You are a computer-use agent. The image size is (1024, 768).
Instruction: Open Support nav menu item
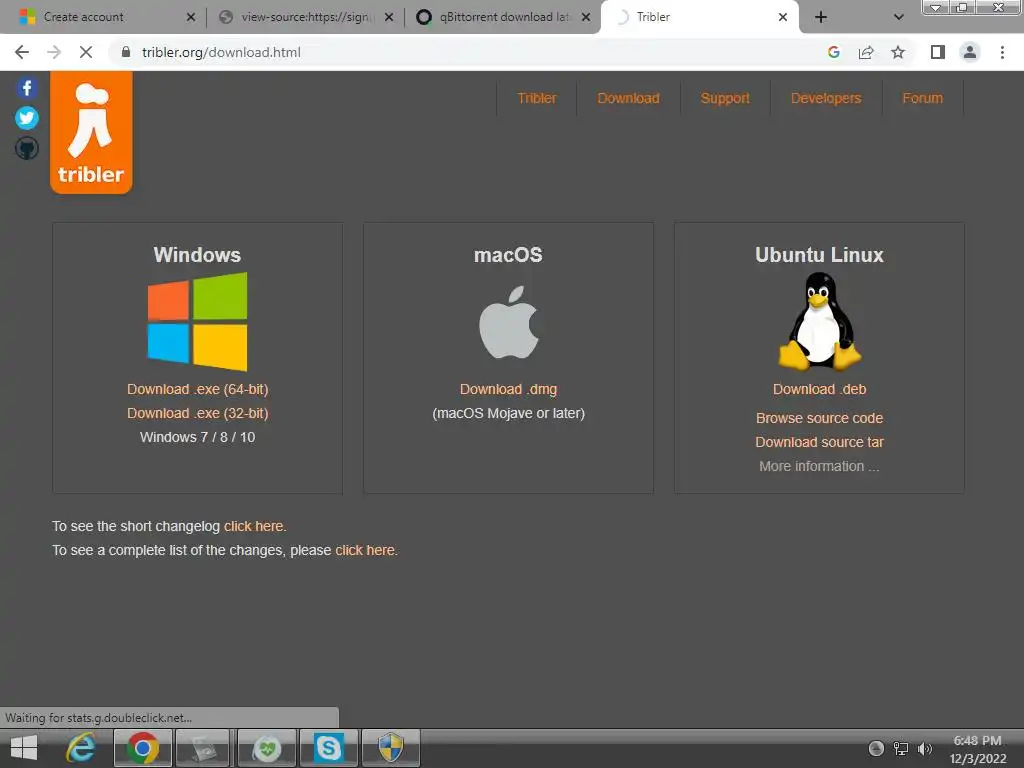(725, 98)
